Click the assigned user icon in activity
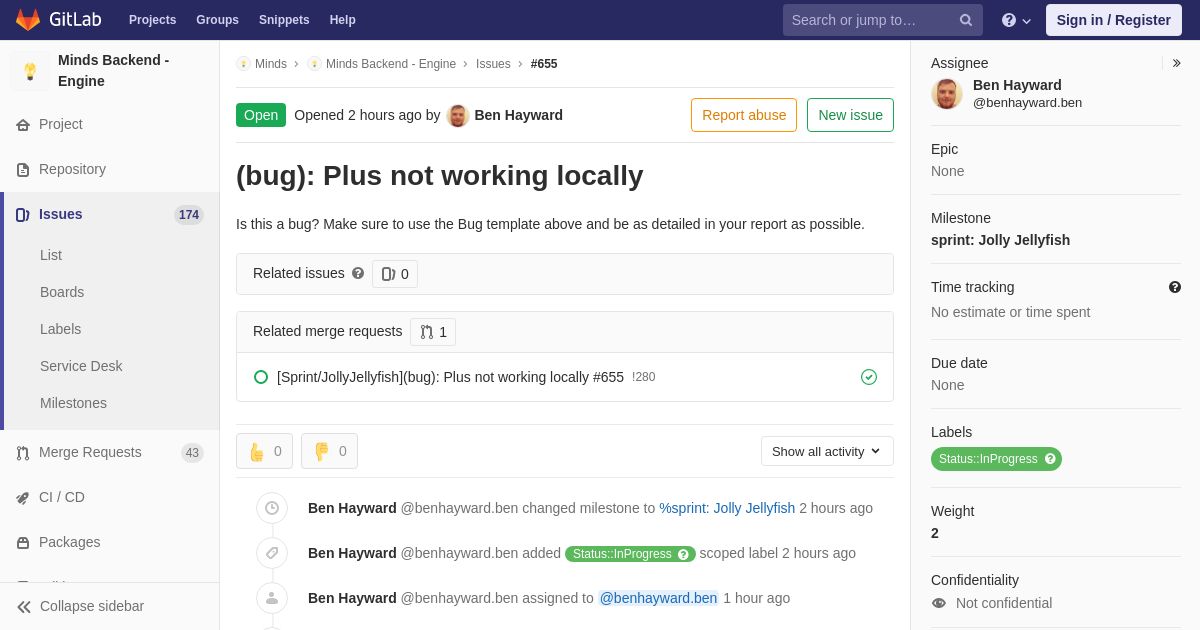 pyautogui.click(x=272, y=598)
